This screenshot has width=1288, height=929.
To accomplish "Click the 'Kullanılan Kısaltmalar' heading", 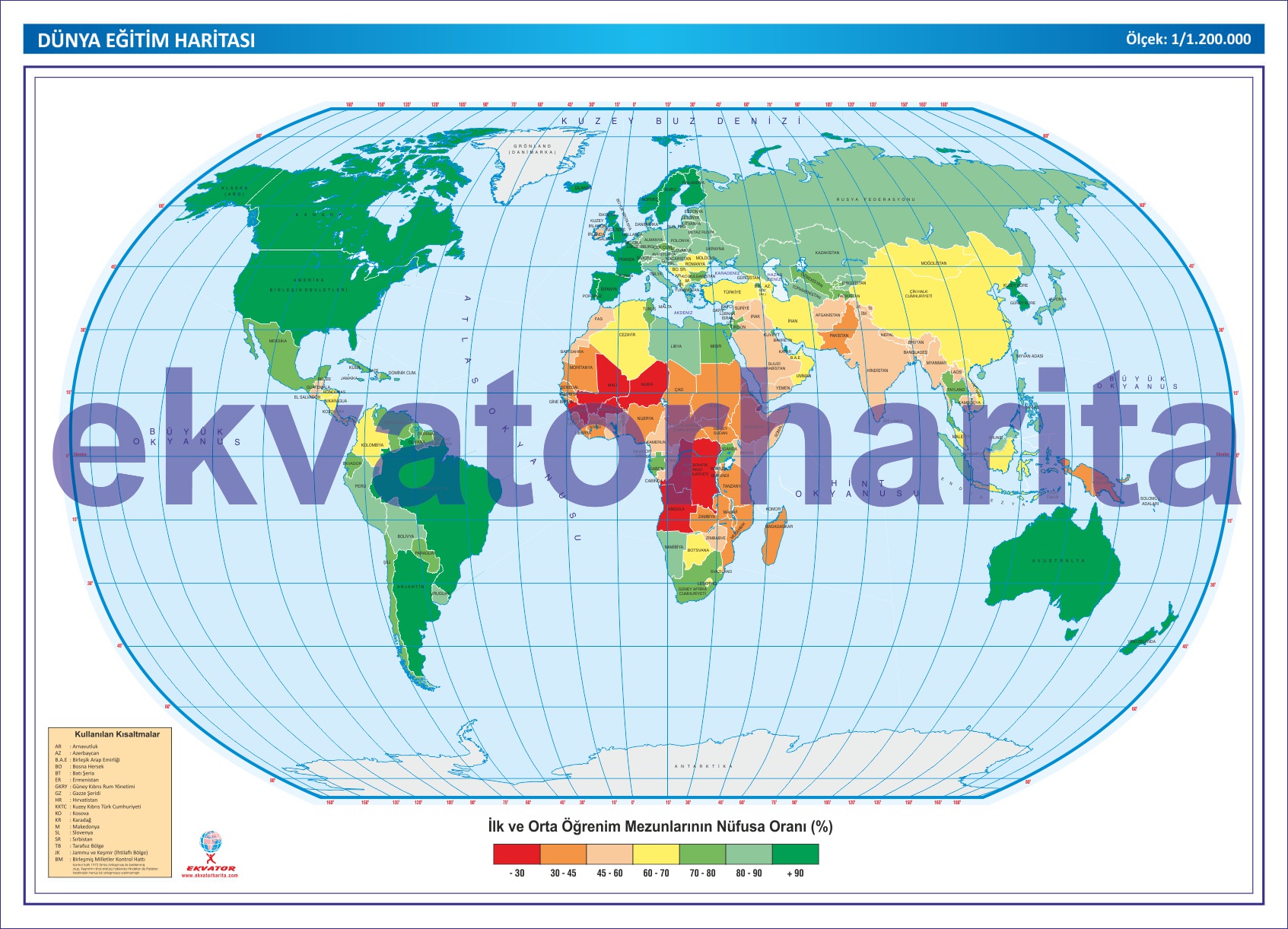I will coord(117,734).
